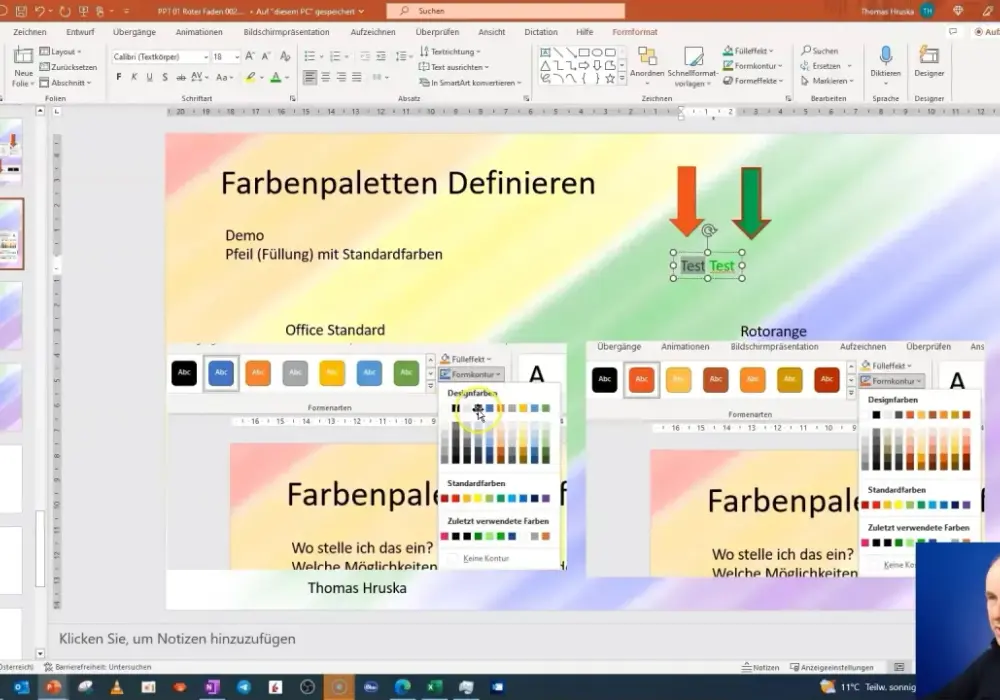Center the text alignment

[325, 77]
